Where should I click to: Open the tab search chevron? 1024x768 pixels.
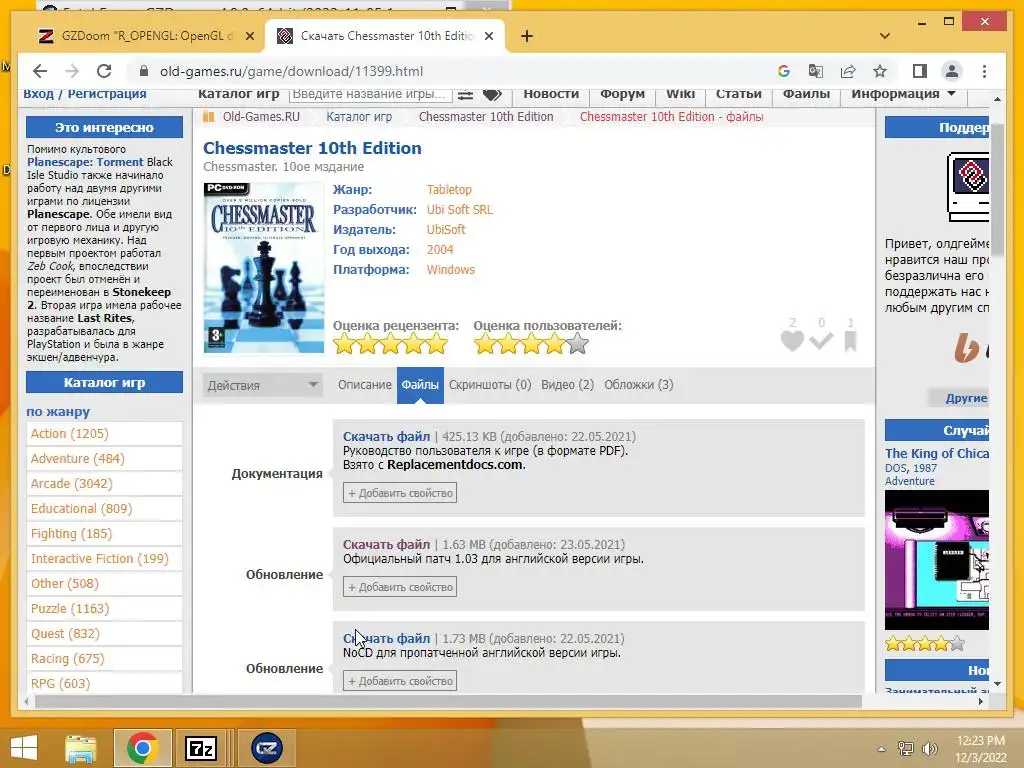pos(884,36)
